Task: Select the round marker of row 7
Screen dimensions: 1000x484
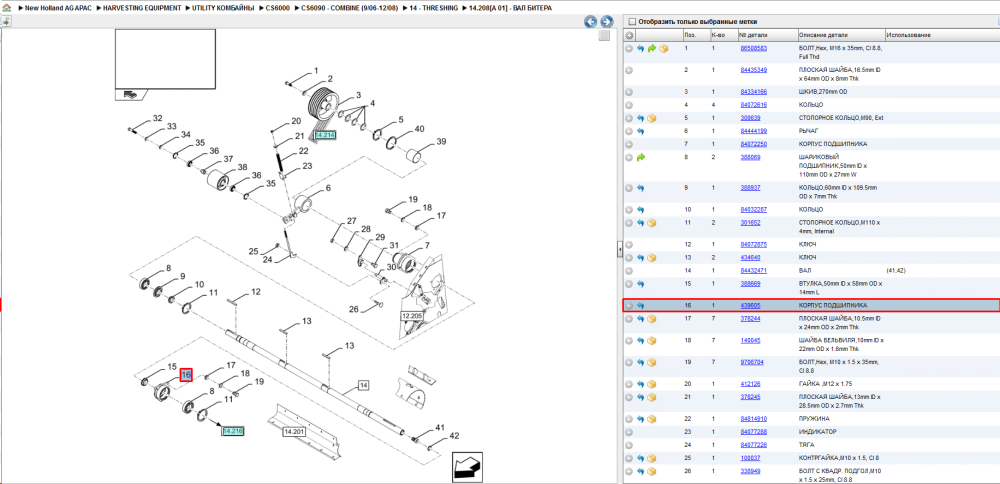Action: tap(629, 144)
